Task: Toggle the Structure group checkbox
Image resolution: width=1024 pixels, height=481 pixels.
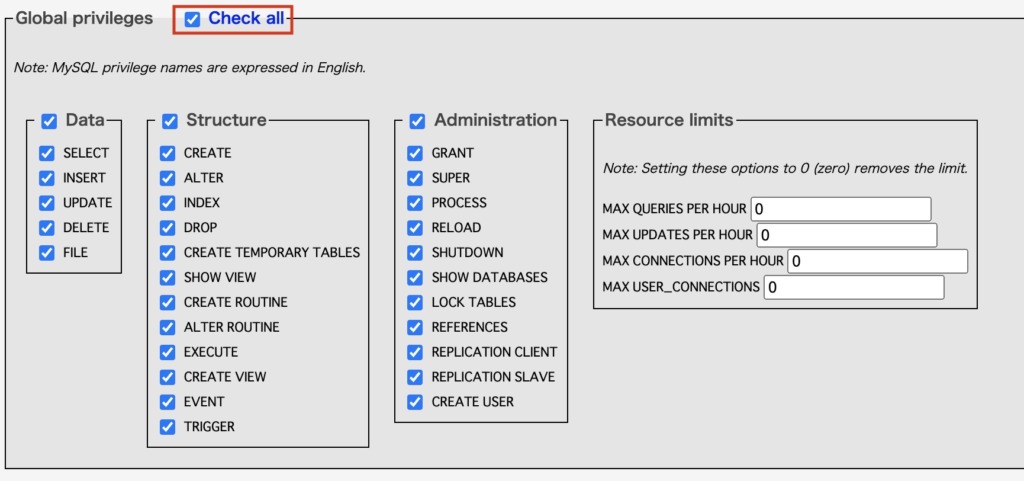Action: pos(170,121)
